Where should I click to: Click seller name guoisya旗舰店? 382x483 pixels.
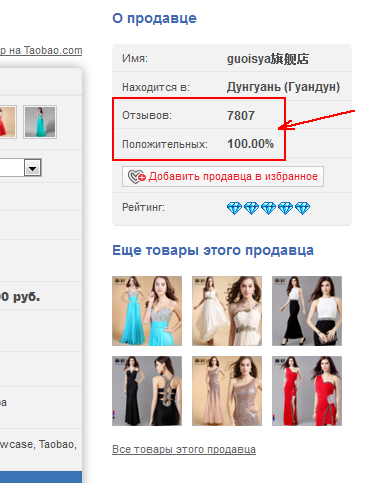[x=268, y=59]
